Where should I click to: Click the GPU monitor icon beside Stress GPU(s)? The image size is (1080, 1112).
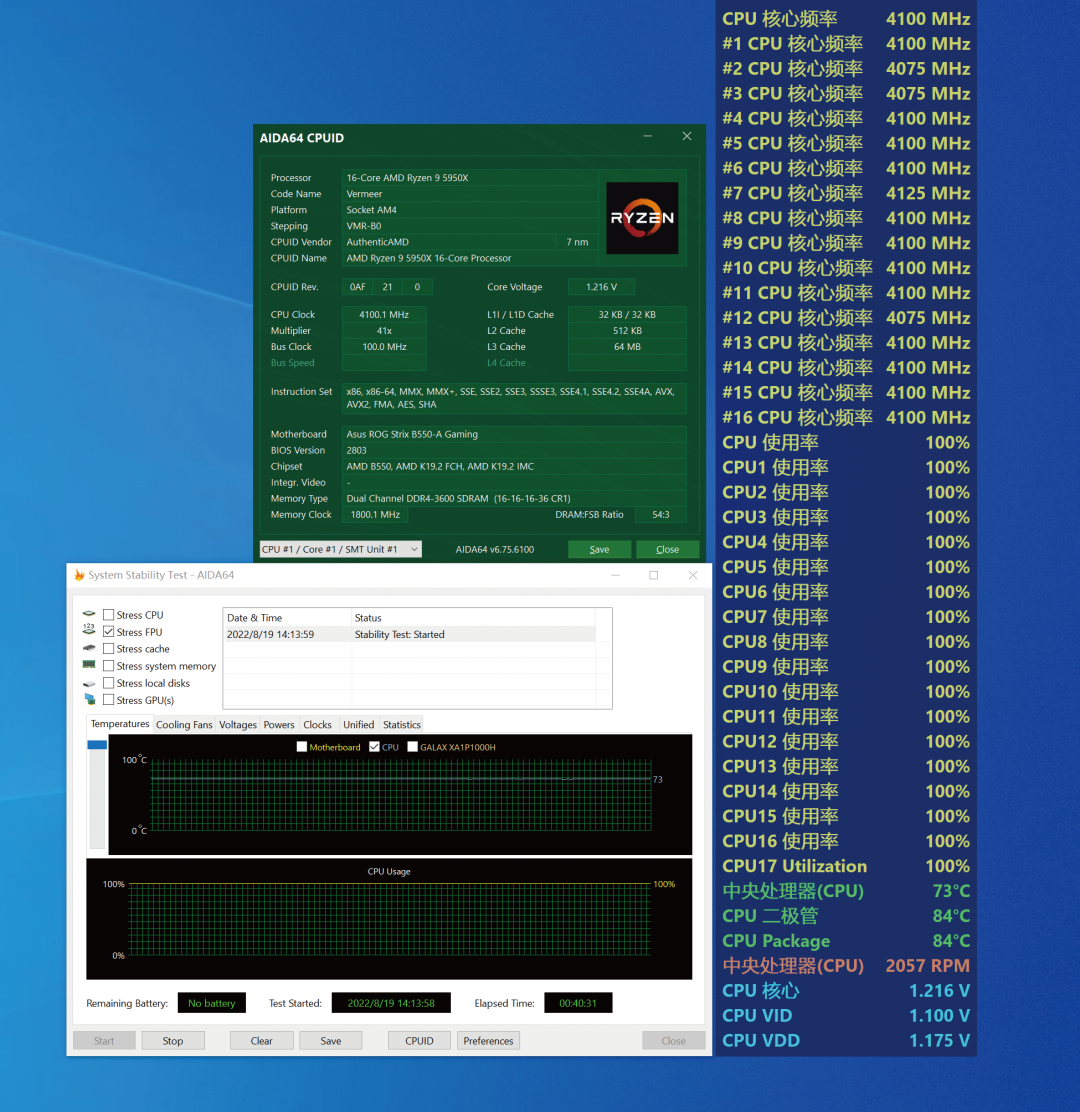tap(89, 699)
